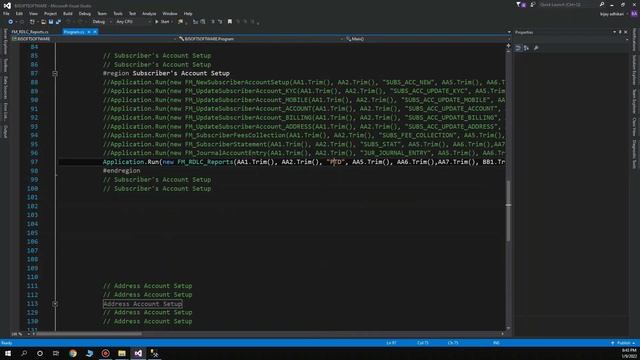This screenshot has width=640, height=360.
Task: Click the "#region Subscriber's Account Setup" line
Action: click(x=166, y=73)
